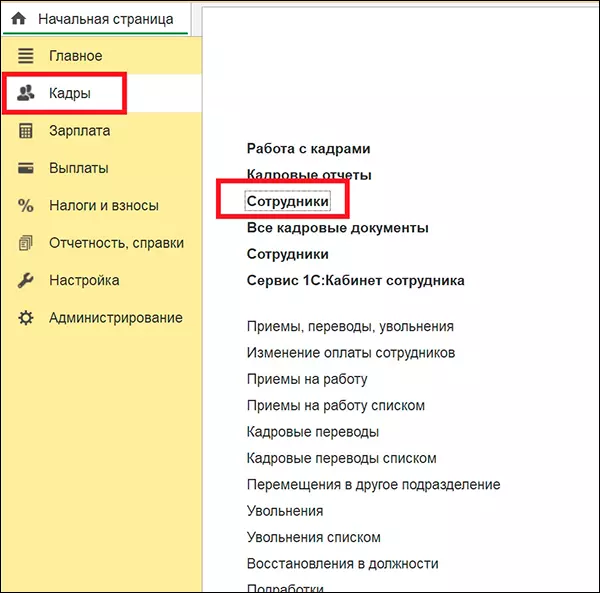Select Приемы, переводы, увольнения
Screen dimensions: 600x593
(x=349, y=326)
